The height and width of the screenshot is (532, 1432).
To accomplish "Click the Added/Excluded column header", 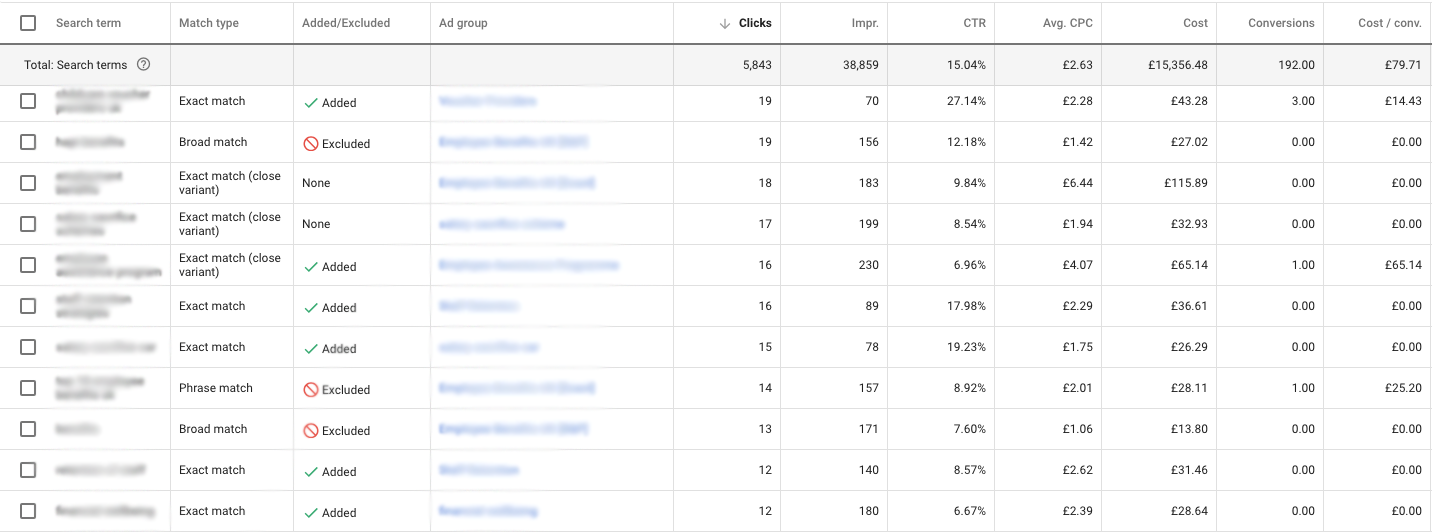I will (346, 23).
